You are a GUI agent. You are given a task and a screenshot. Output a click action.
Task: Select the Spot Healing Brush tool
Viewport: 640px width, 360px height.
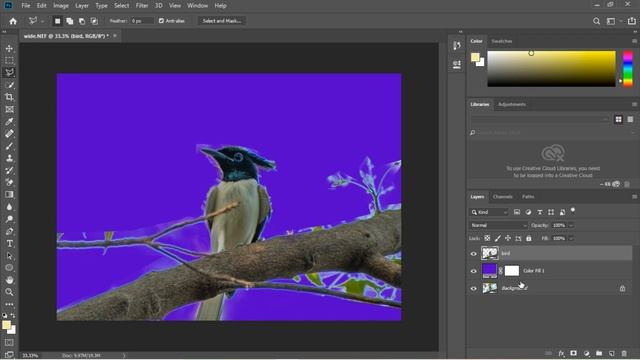pyautogui.click(x=9, y=134)
